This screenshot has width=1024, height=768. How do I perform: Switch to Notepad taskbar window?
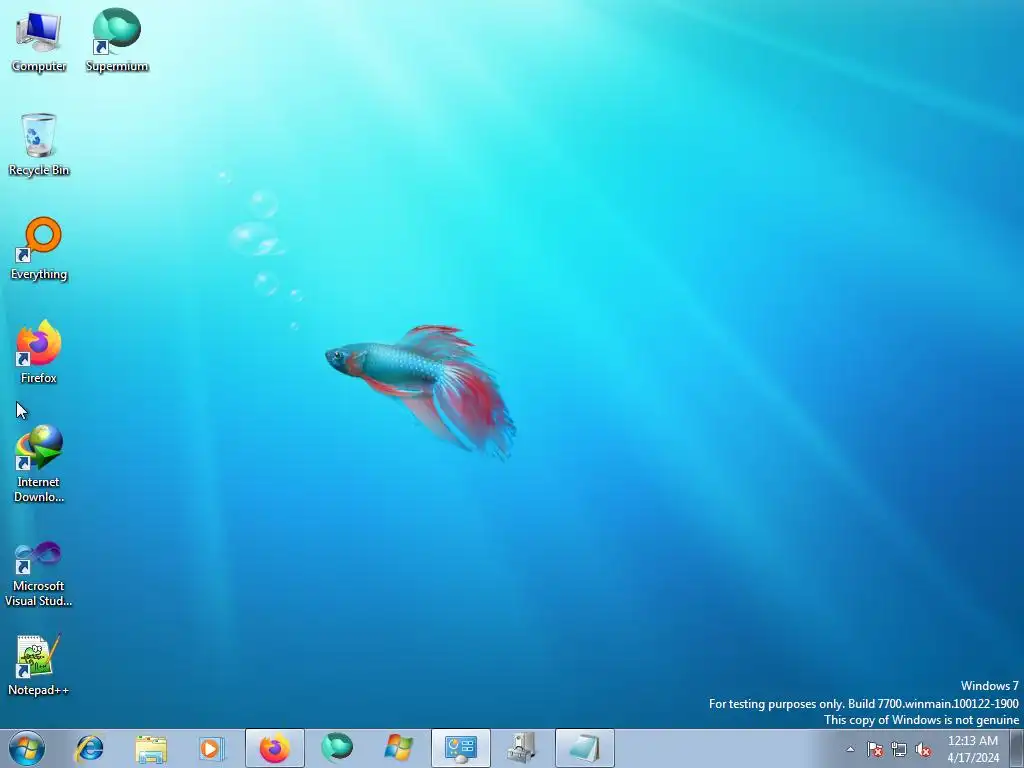[584, 748]
